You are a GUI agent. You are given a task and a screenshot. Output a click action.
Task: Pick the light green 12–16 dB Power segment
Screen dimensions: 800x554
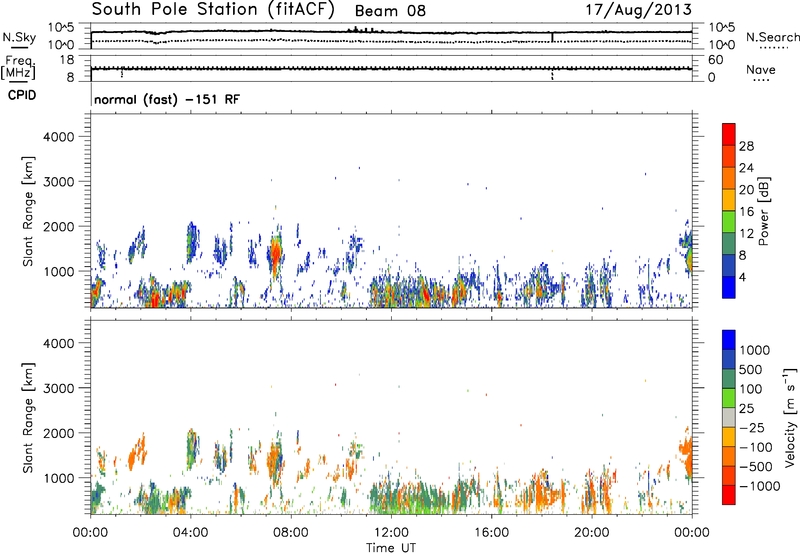click(x=729, y=221)
